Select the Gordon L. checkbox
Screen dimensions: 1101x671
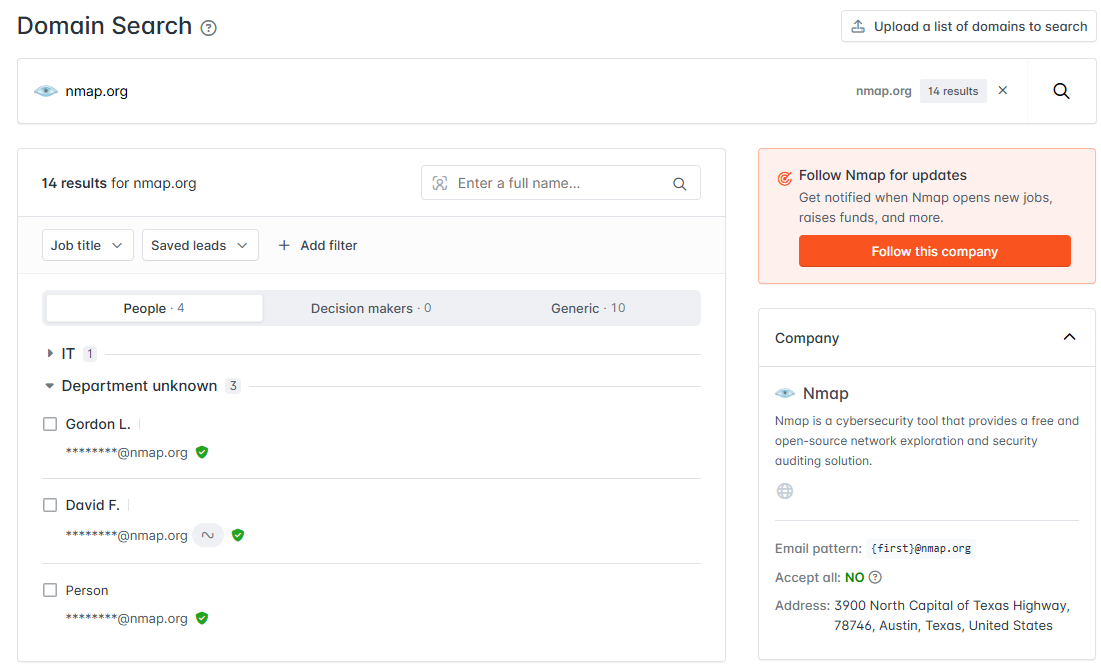[50, 424]
